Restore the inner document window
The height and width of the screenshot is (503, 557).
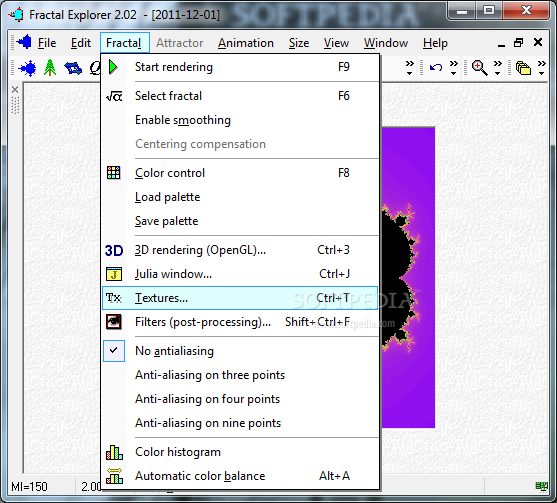[519, 43]
